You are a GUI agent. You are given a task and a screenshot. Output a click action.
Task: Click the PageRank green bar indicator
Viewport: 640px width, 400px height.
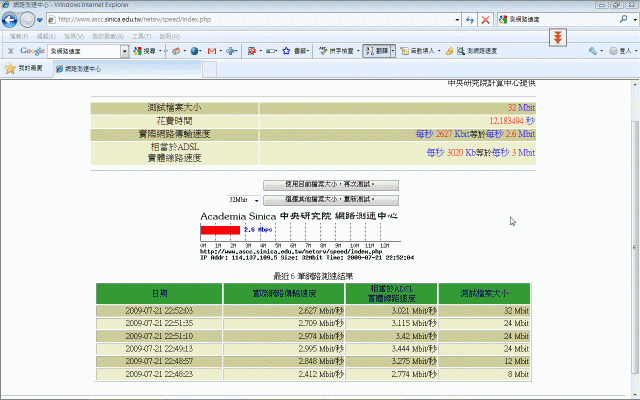[271, 51]
